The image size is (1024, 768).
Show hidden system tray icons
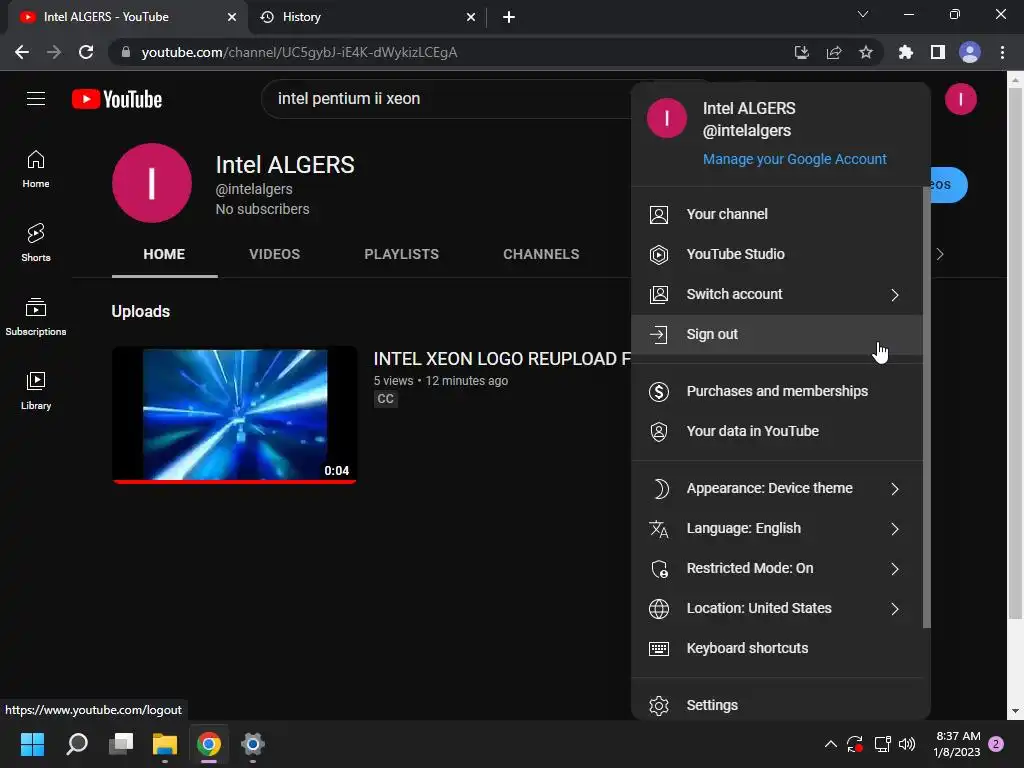[x=830, y=743]
